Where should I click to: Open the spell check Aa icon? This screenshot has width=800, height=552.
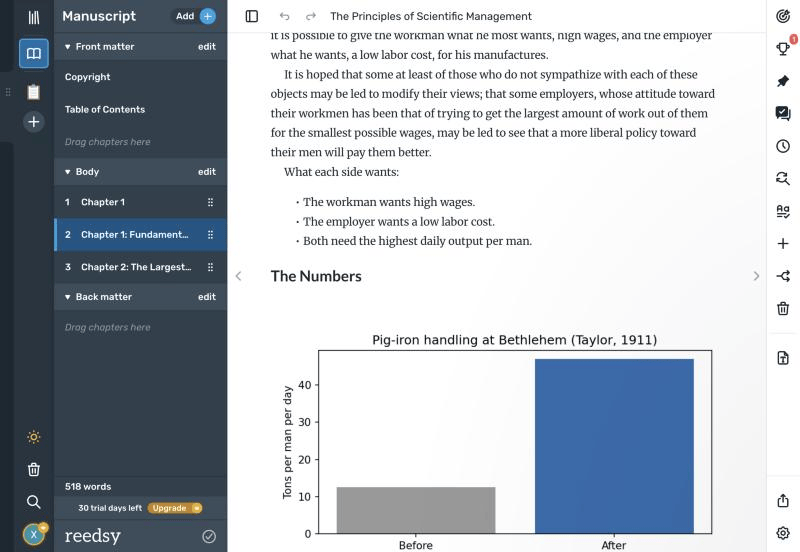(x=783, y=211)
